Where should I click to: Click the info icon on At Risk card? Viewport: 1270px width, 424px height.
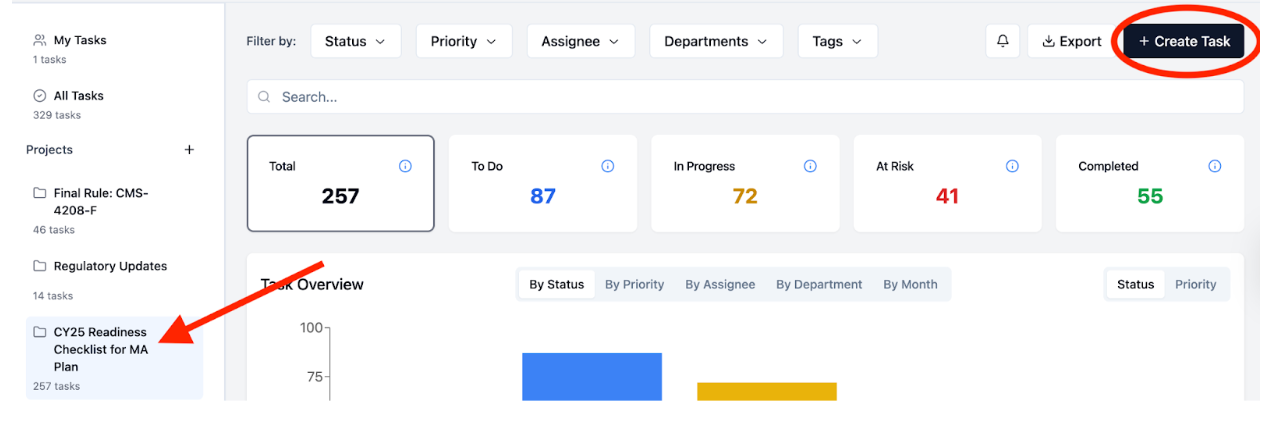coord(1012,166)
